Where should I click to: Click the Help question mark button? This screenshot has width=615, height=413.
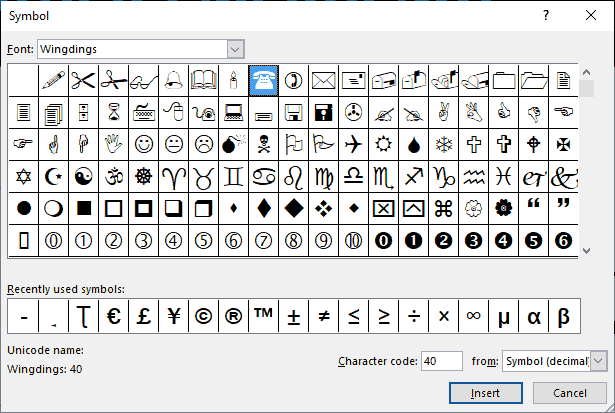click(x=546, y=15)
